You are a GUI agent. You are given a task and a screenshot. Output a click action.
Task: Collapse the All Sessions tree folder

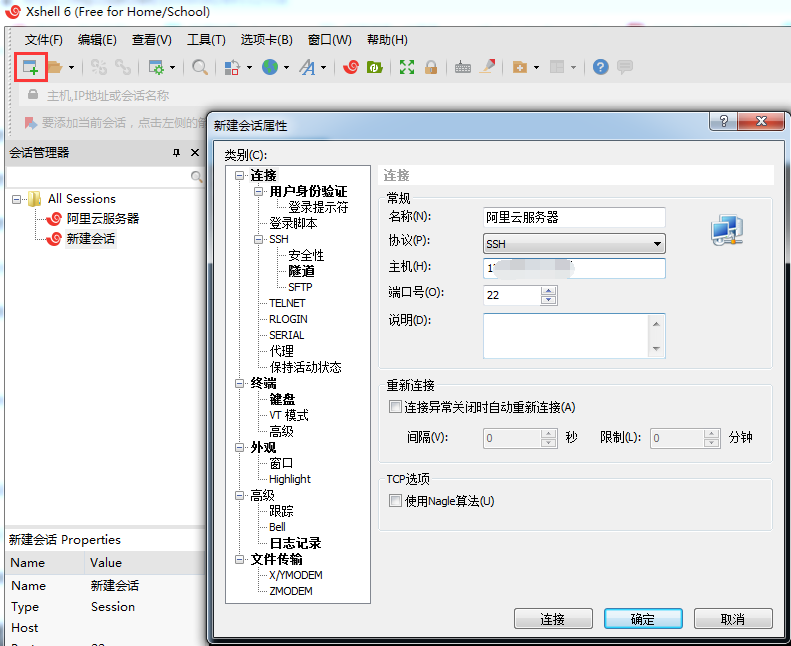tap(17, 199)
